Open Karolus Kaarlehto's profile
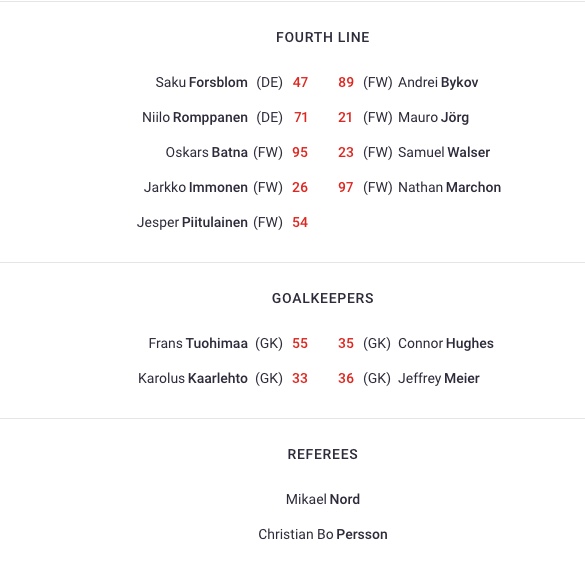This screenshot has width=585, height=563. pos(193,378)
